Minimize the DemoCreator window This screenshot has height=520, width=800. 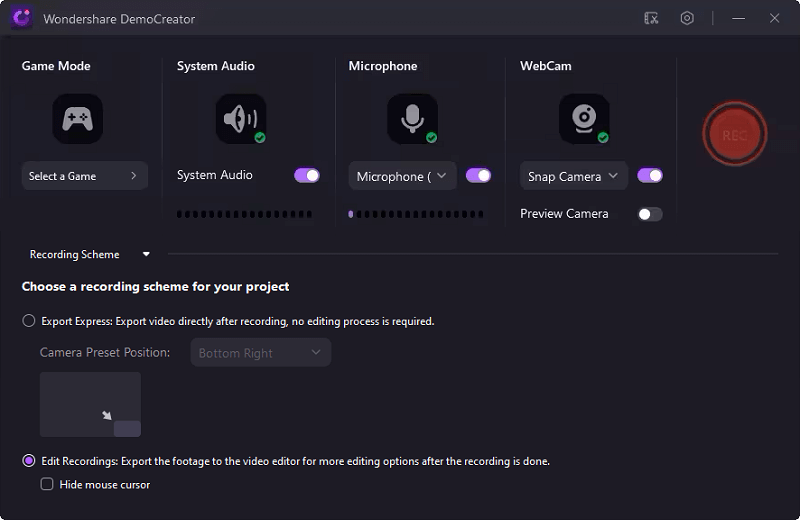click(x=738, y=18)
